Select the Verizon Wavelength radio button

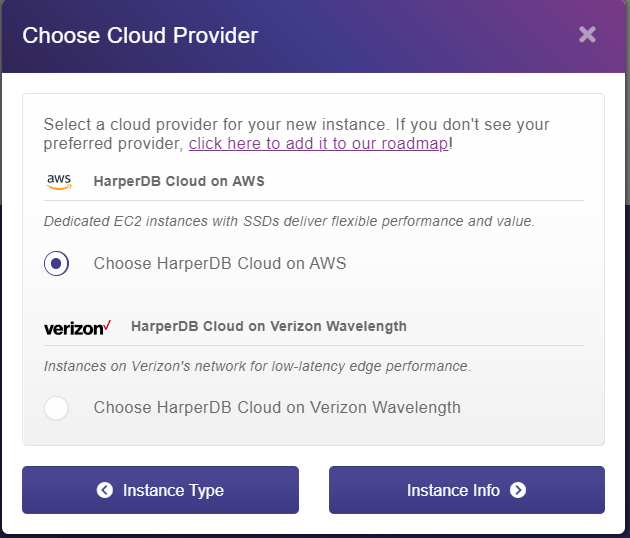57,408
